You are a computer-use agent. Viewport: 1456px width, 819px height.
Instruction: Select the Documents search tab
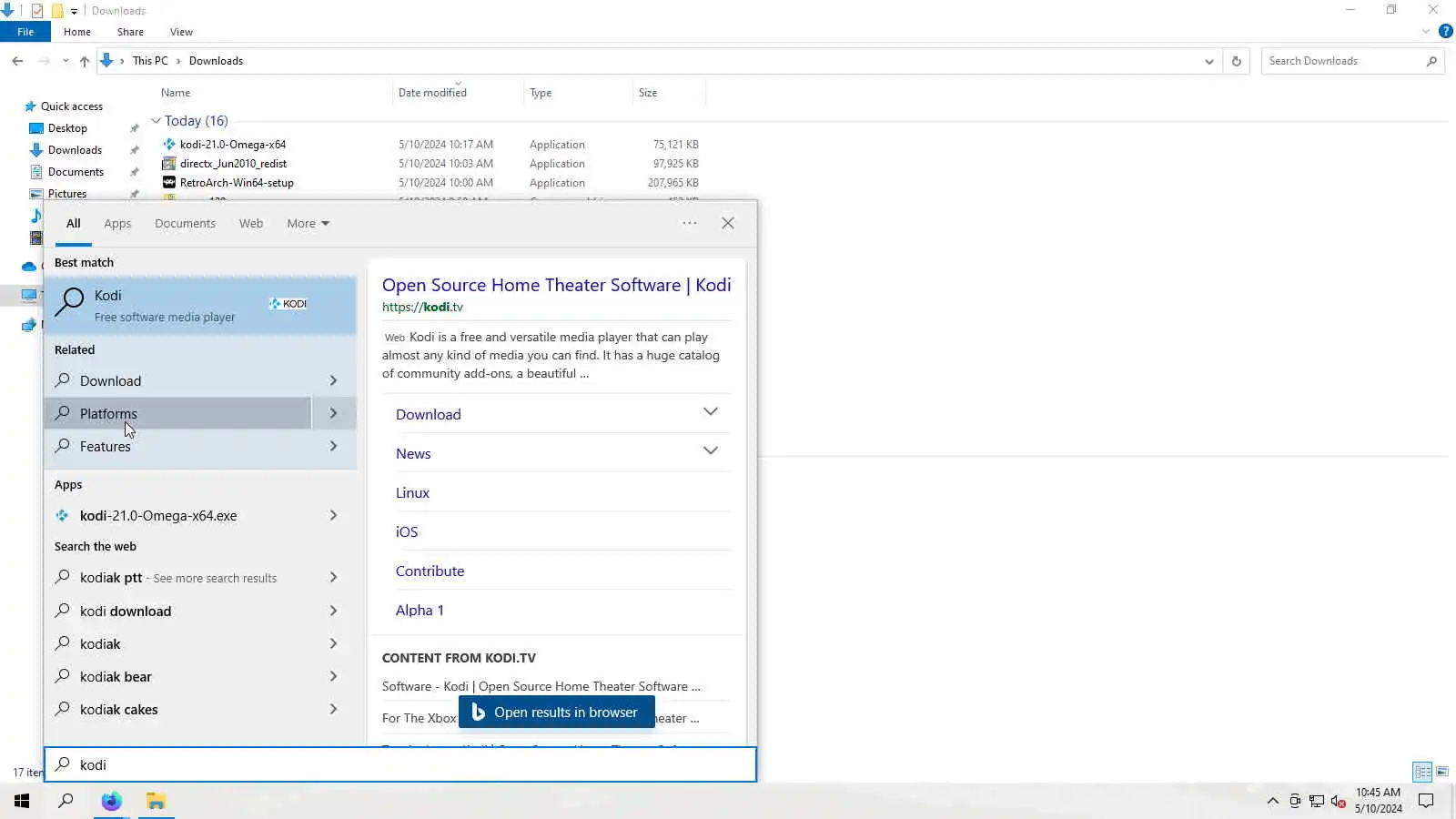click(x=185, y=223)
